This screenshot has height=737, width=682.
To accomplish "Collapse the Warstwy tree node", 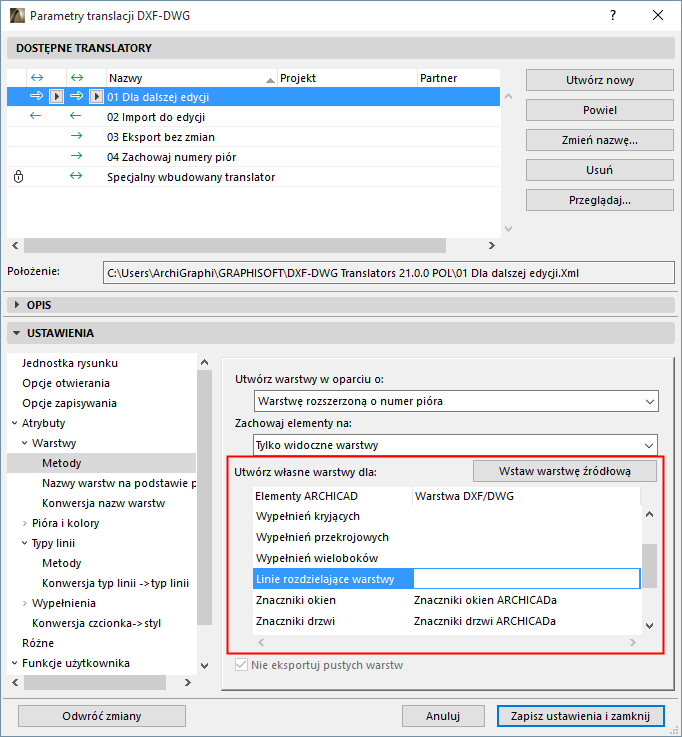I will (24, 443).
